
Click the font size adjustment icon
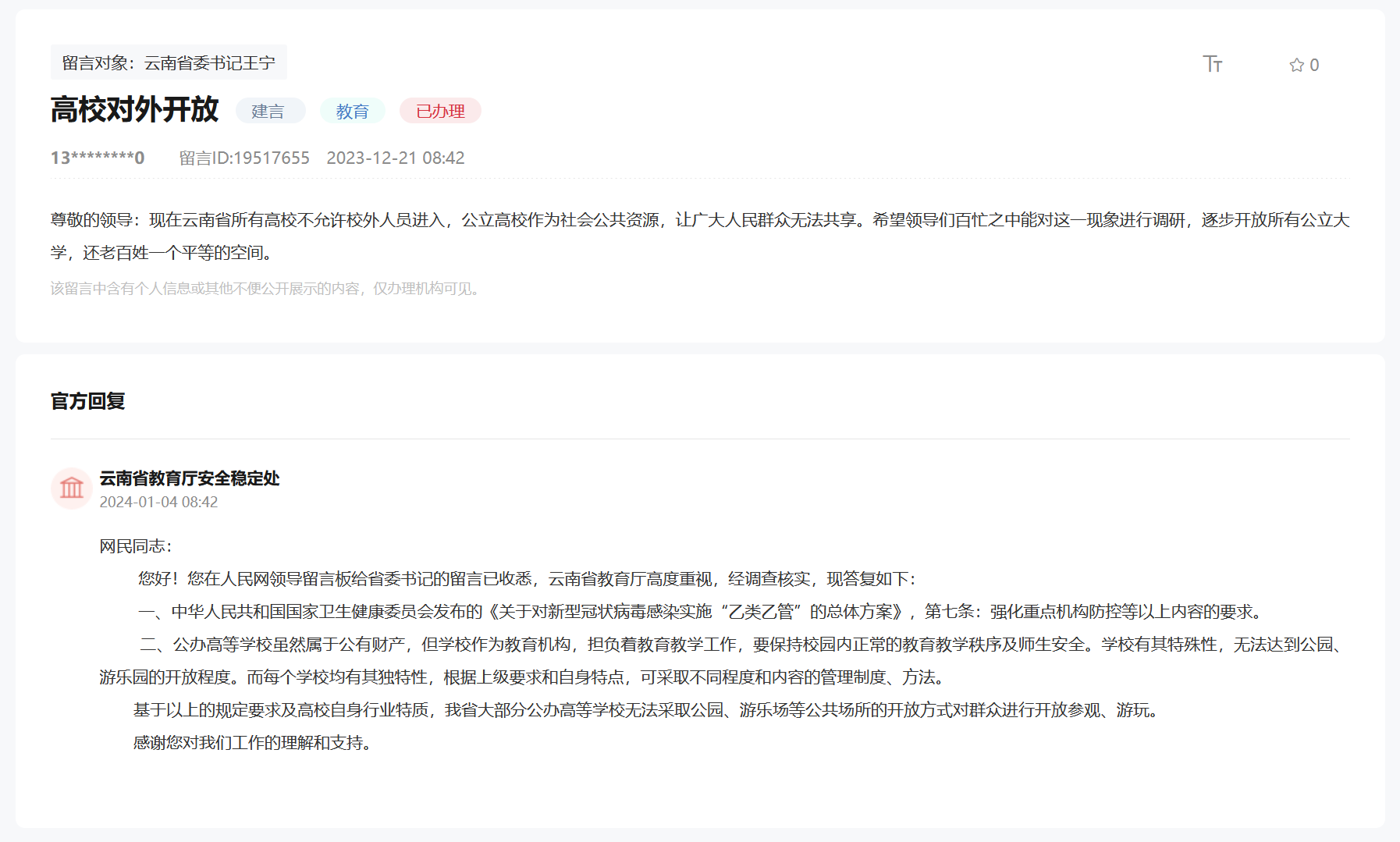tap(1212, 64)
